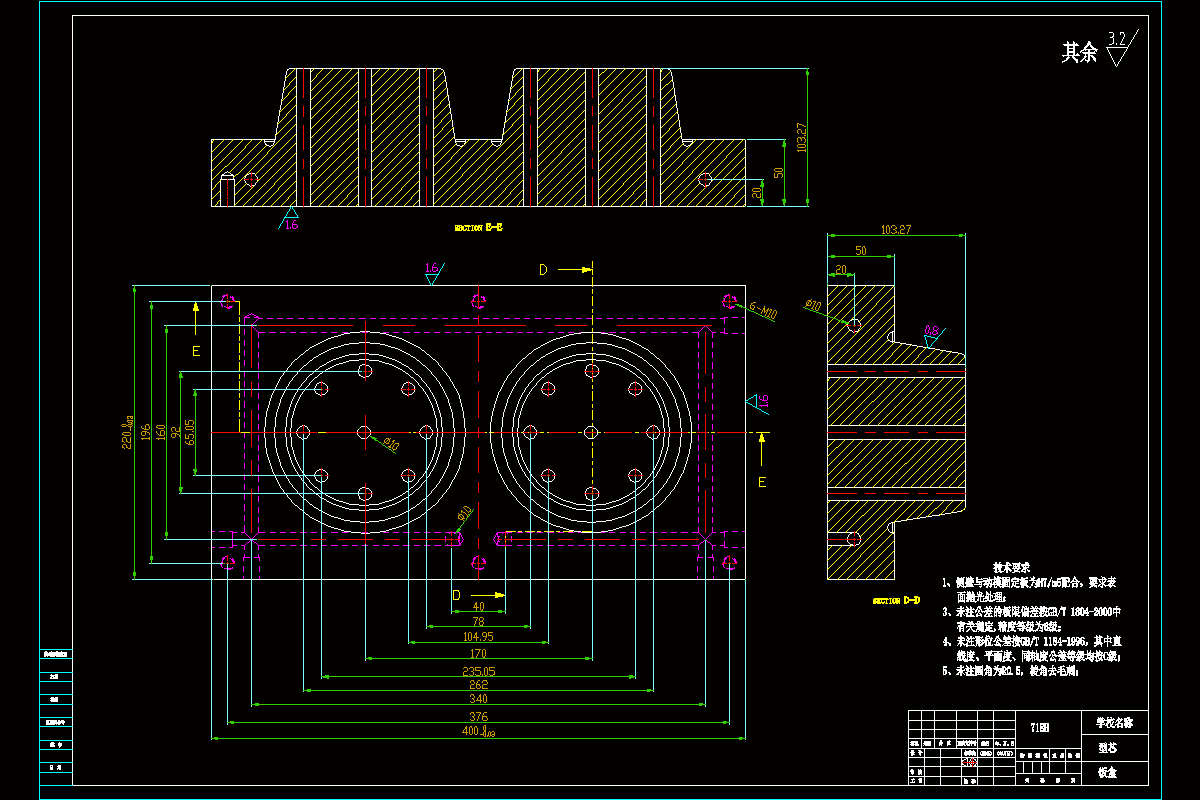Select the vertical 103.27 dimension in section E-E
The height and width of the screenshot is (800, 1200).
point(801,137)
